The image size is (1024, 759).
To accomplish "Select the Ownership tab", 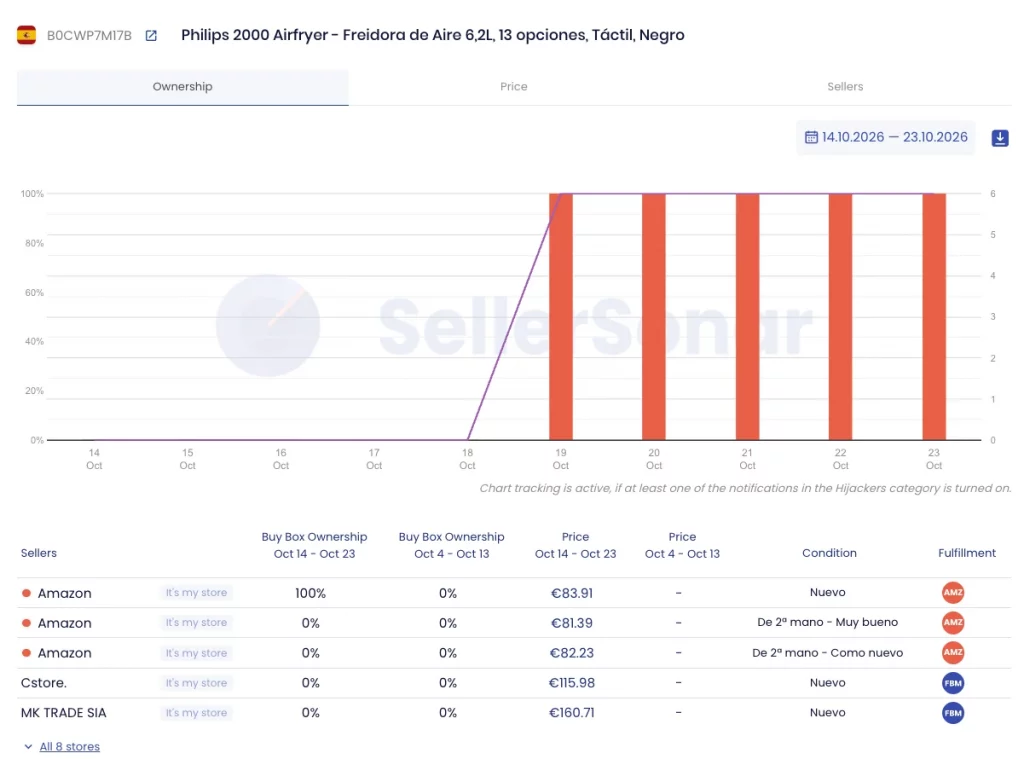I will [x=182, y=87].
